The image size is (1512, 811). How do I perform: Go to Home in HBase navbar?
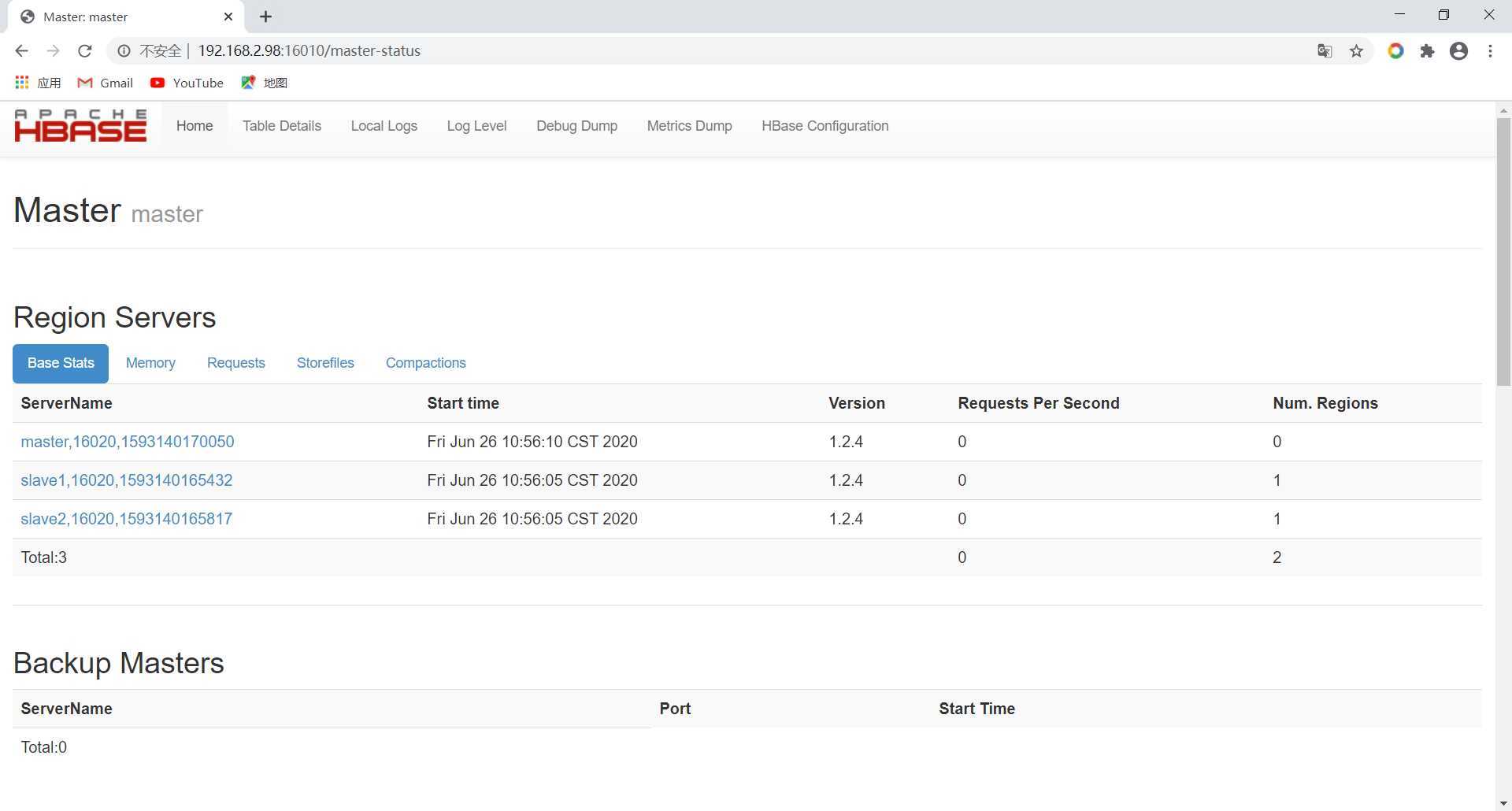click(x=195, y=126)
